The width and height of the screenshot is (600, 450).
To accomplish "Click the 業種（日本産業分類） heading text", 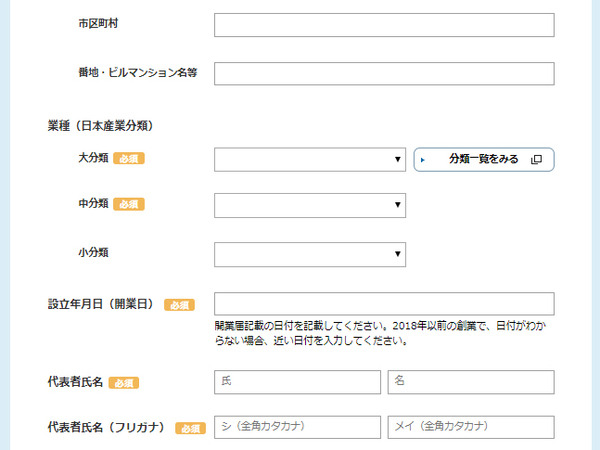I will pos(100,126).
